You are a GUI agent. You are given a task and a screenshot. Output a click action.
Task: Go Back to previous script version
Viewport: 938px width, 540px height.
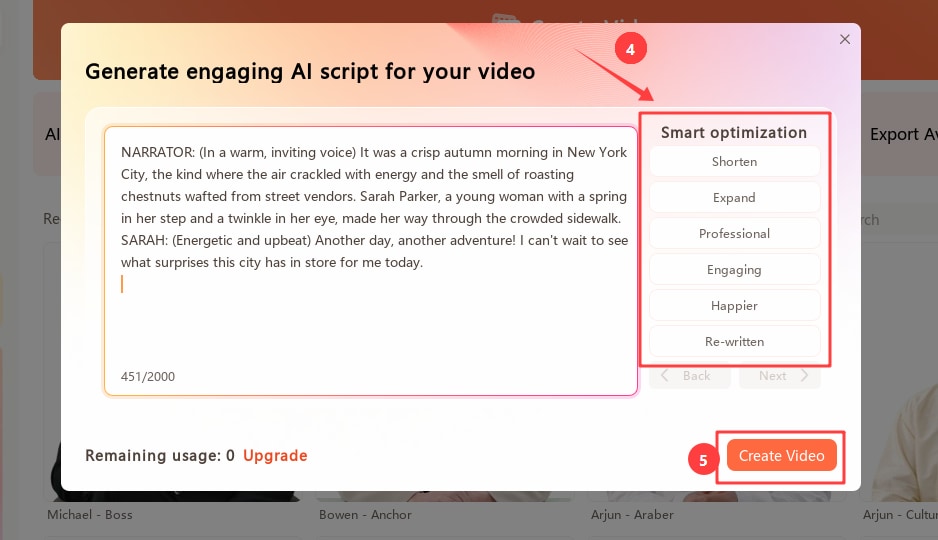coord(690,376)
